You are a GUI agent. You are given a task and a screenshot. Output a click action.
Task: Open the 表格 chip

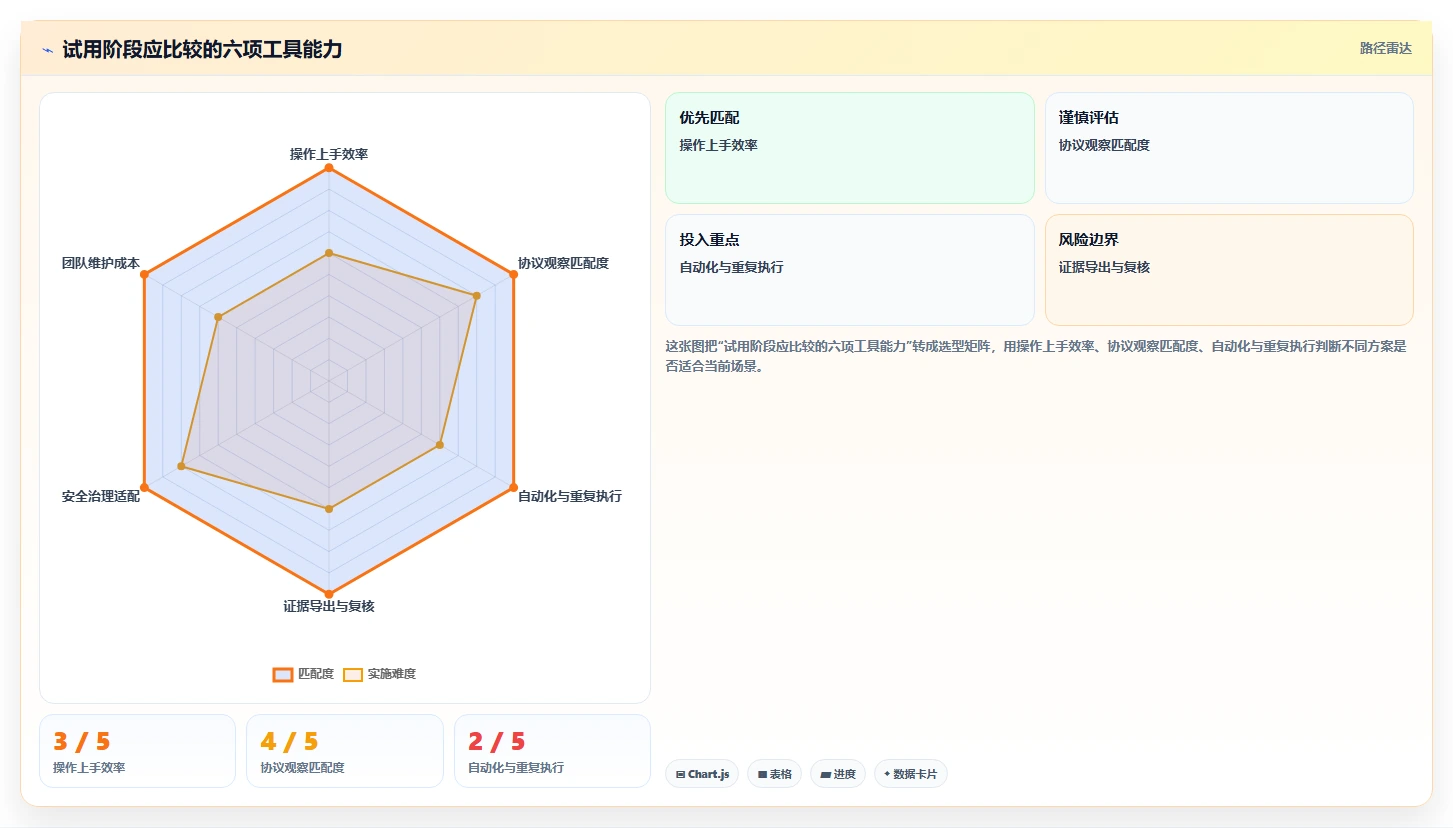tap(774, 774)
